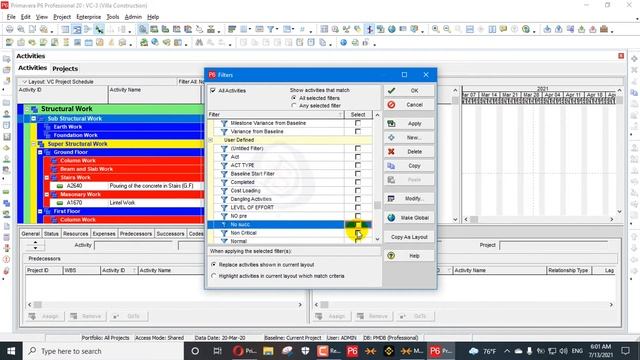Click the filter icon beside No pre

[224, 216]
